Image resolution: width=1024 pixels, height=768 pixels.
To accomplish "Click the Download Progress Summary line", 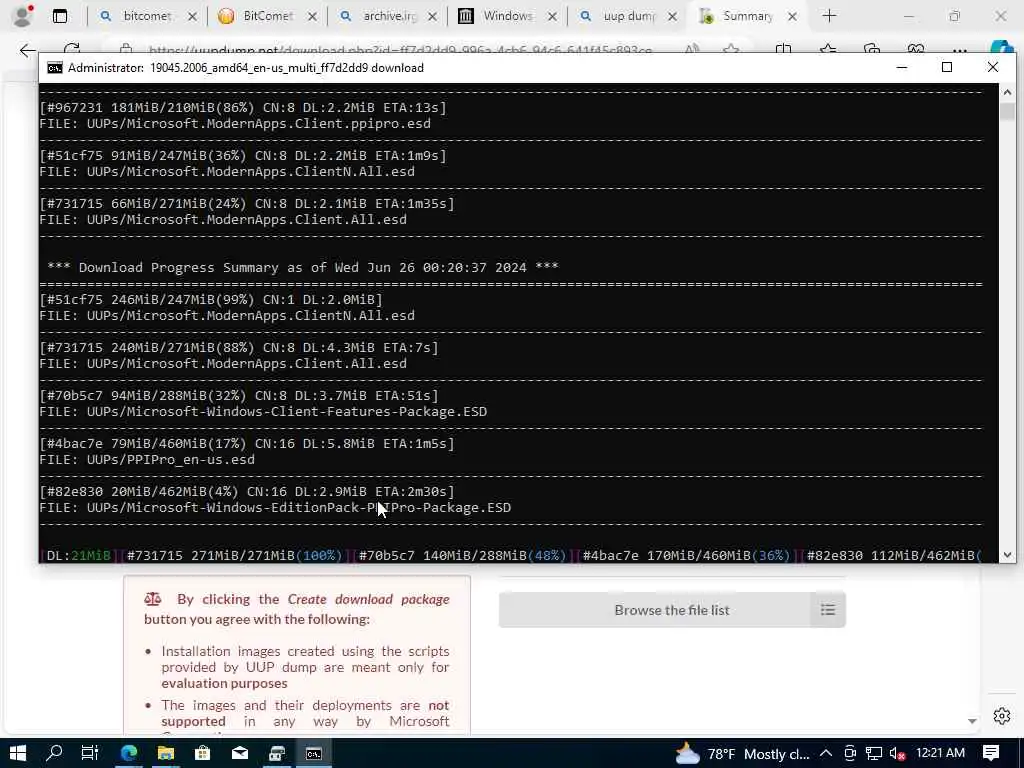I will pos(303,267).
